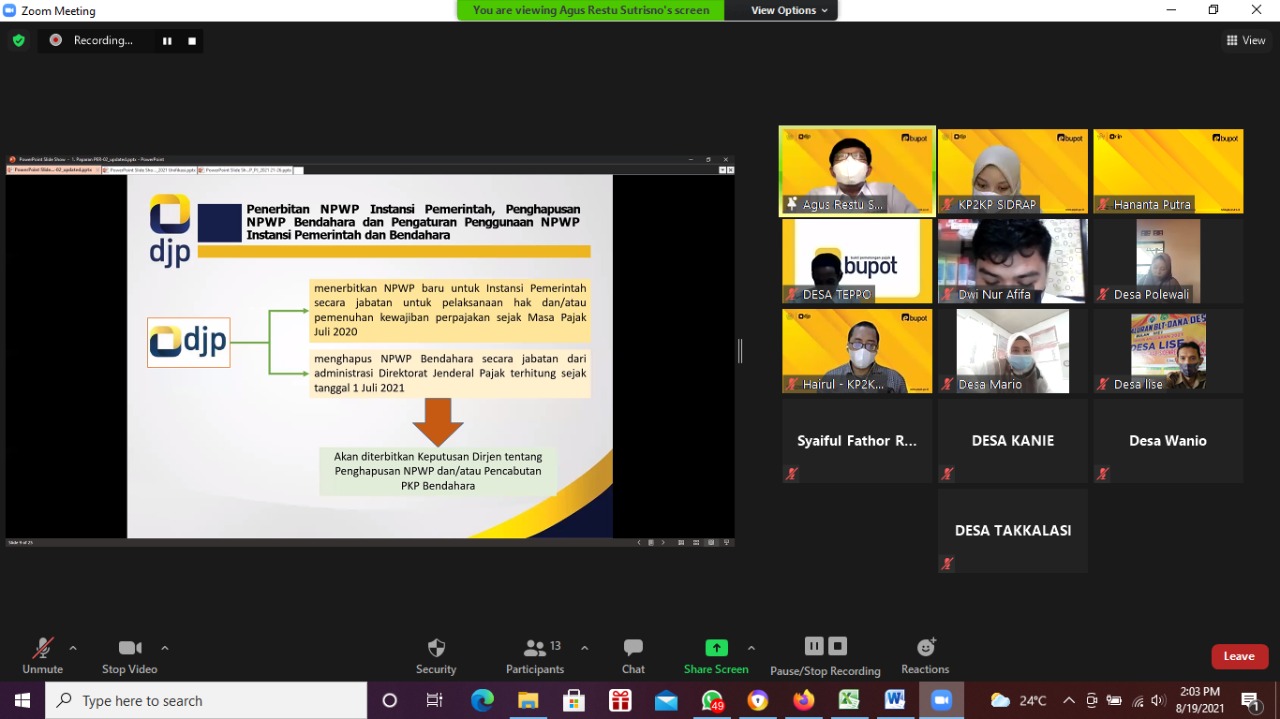Viewport: 1280px width, 719px height.
Task: Select Agus Restu video thumbnail
Action: (x=857, y=170)
